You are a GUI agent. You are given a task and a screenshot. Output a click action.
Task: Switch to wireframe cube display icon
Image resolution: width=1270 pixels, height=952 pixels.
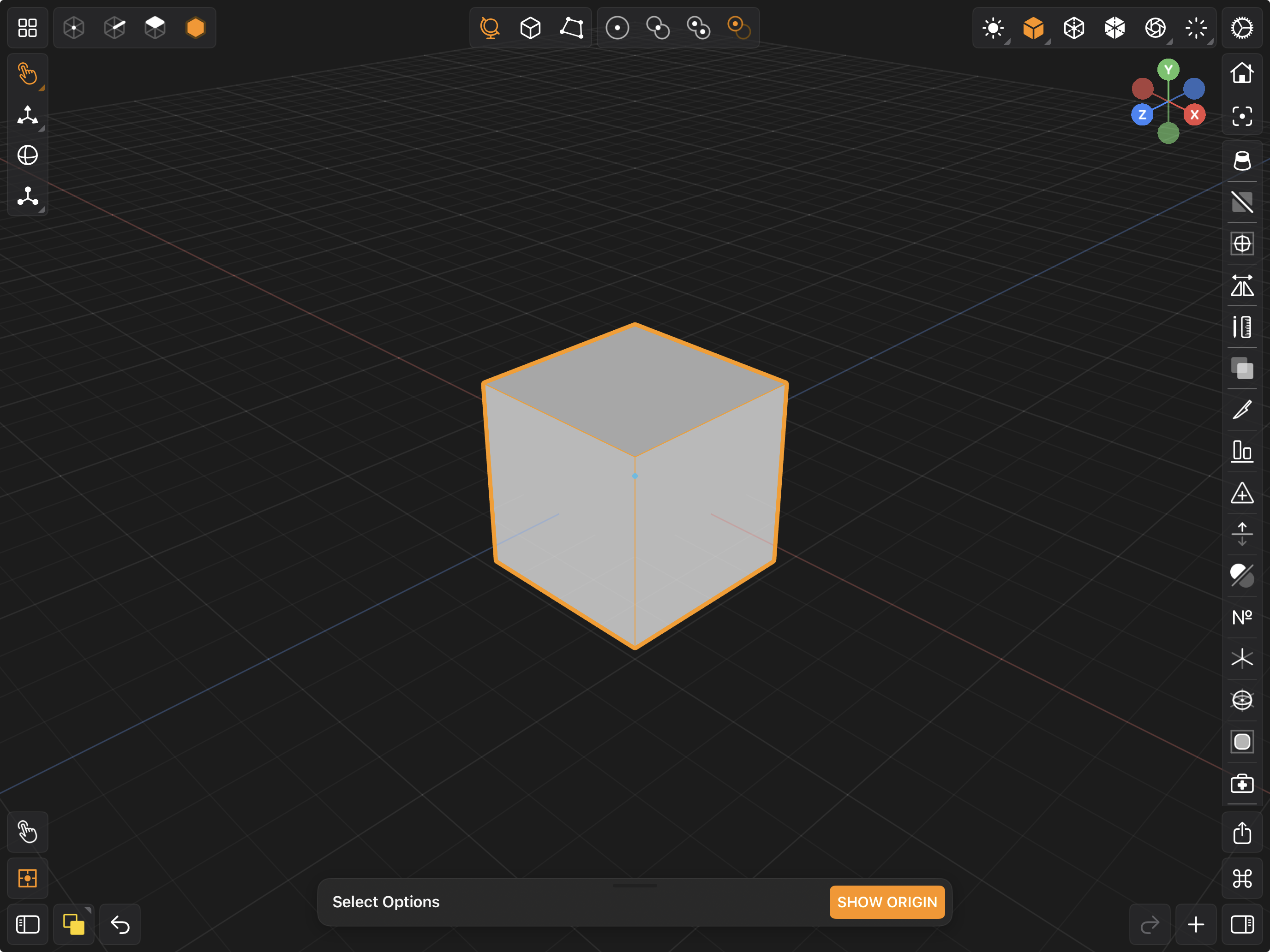pyautogui.click(x=1074, y=28)
